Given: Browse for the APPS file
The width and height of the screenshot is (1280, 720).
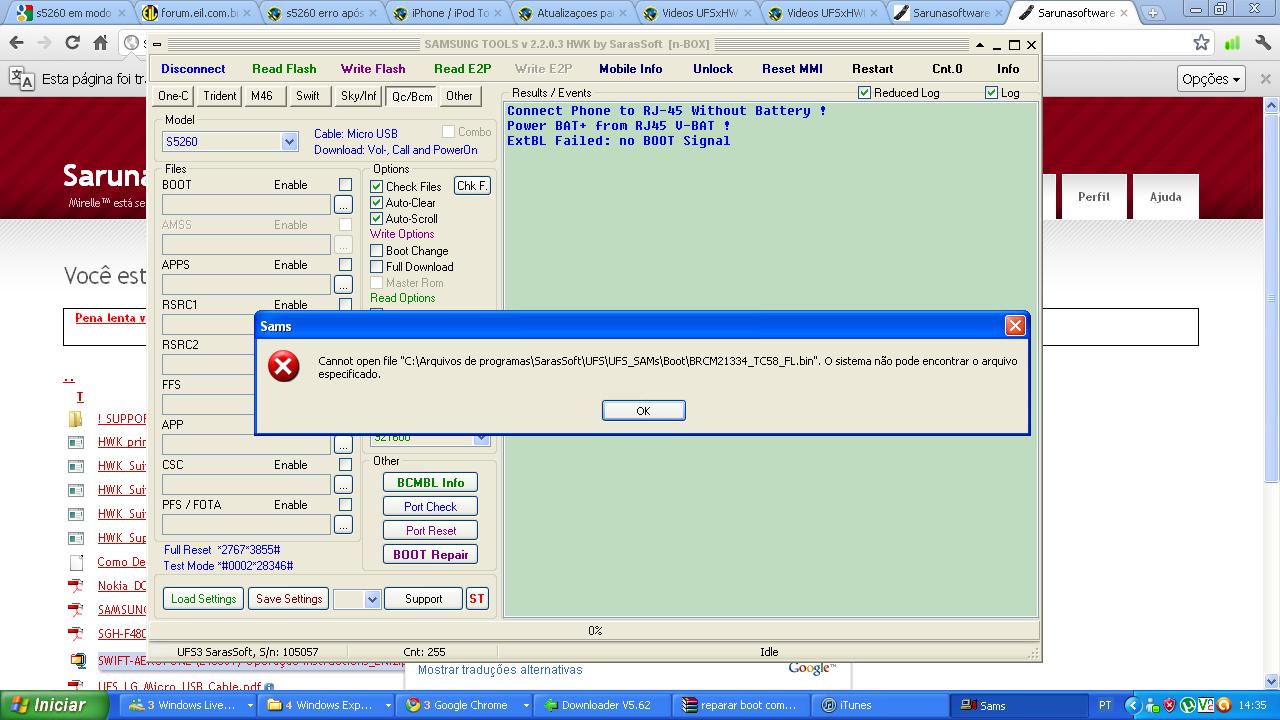Looking at the screenshot, I should tap(343, 285).
